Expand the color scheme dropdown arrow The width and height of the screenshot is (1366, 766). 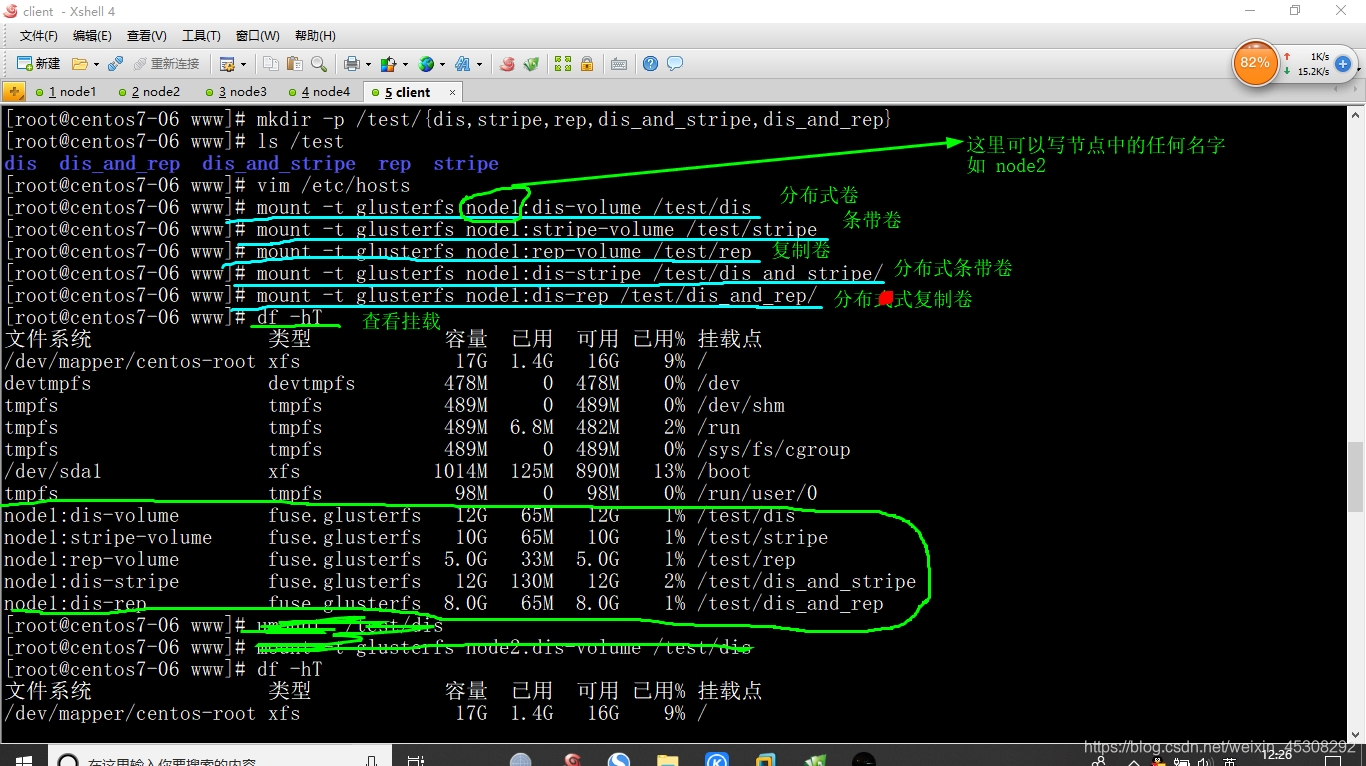click(404, 64)
